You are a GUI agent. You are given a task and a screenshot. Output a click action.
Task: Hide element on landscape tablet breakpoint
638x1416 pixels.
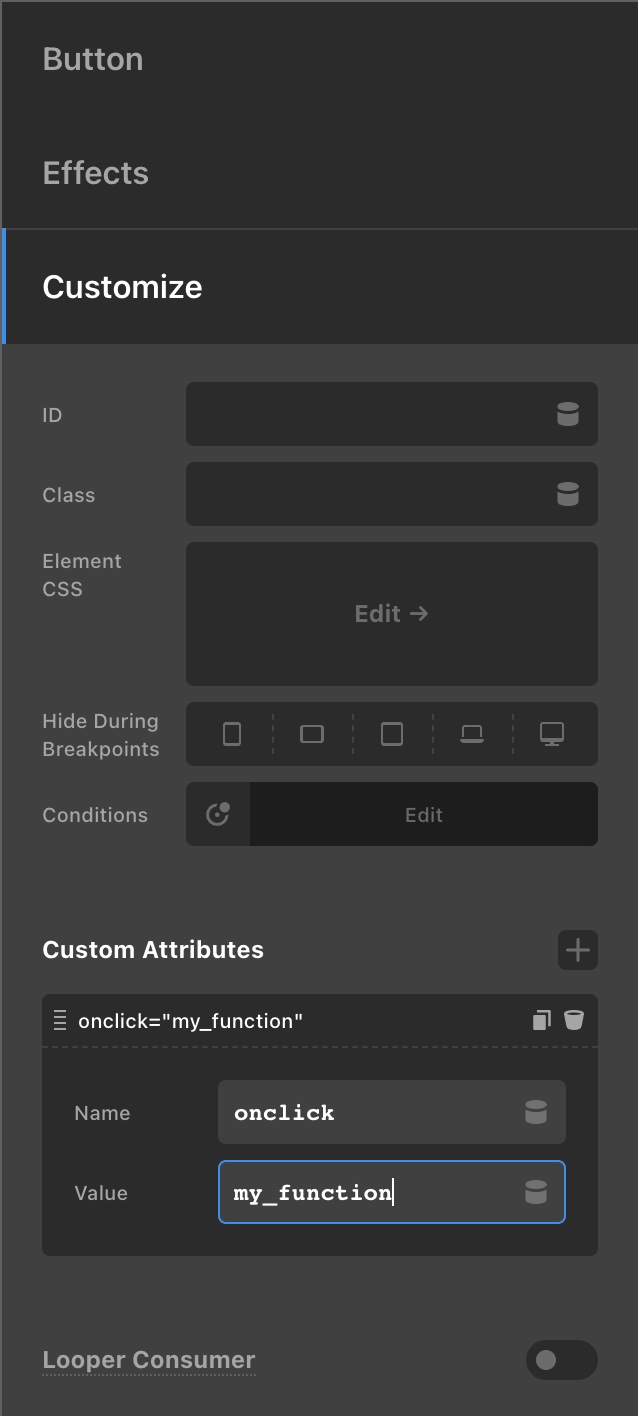(x=312, y=734)
